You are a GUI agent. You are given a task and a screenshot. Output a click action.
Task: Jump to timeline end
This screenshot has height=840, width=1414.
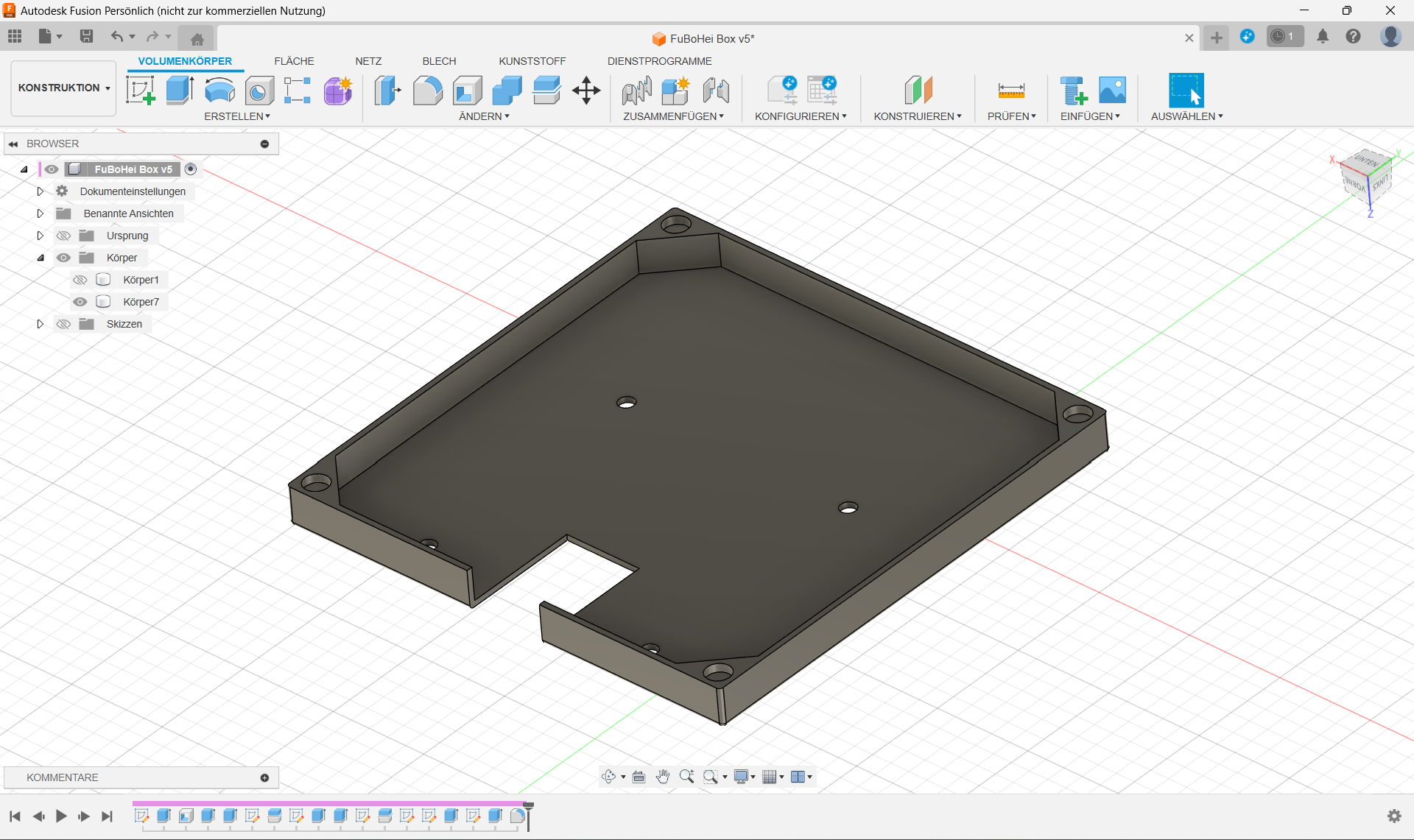tap(108, 816)
